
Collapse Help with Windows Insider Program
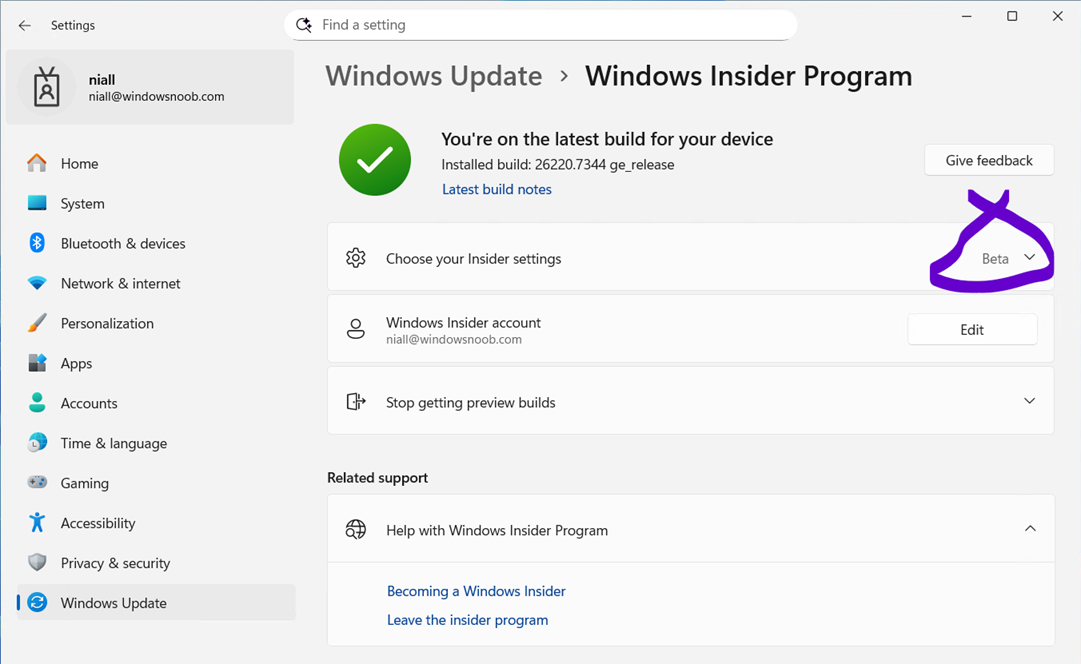[x=1029, y=529]
